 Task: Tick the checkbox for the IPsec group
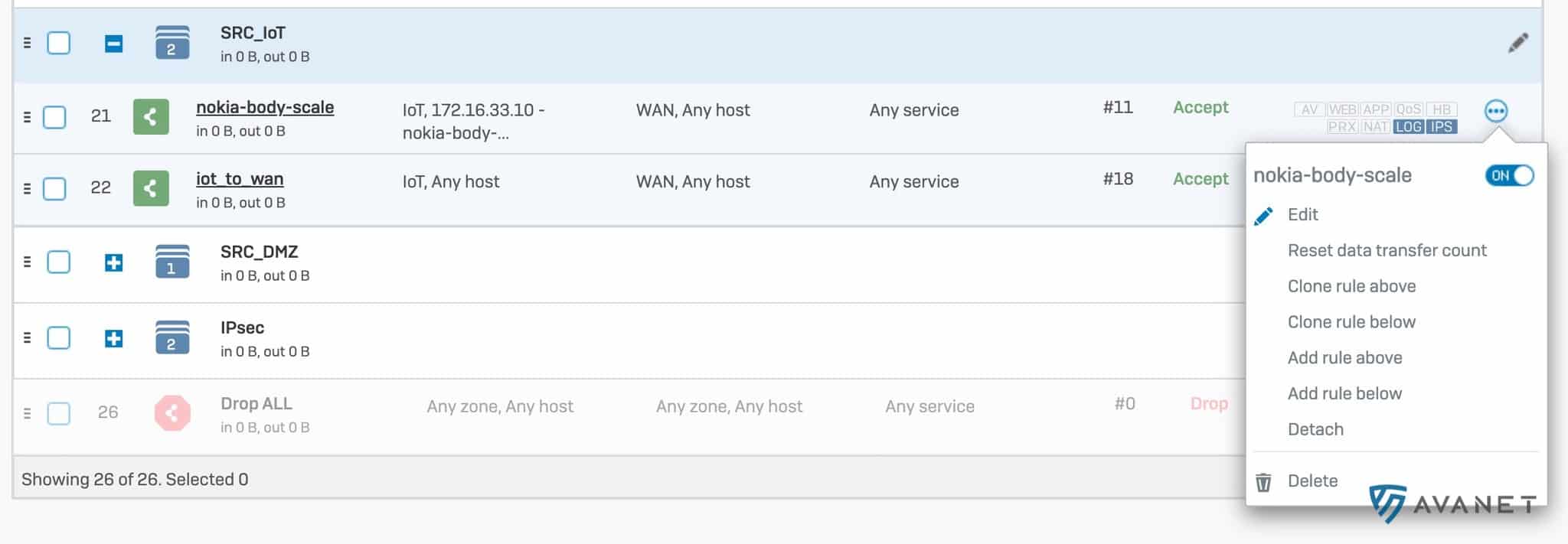[59, 337]
